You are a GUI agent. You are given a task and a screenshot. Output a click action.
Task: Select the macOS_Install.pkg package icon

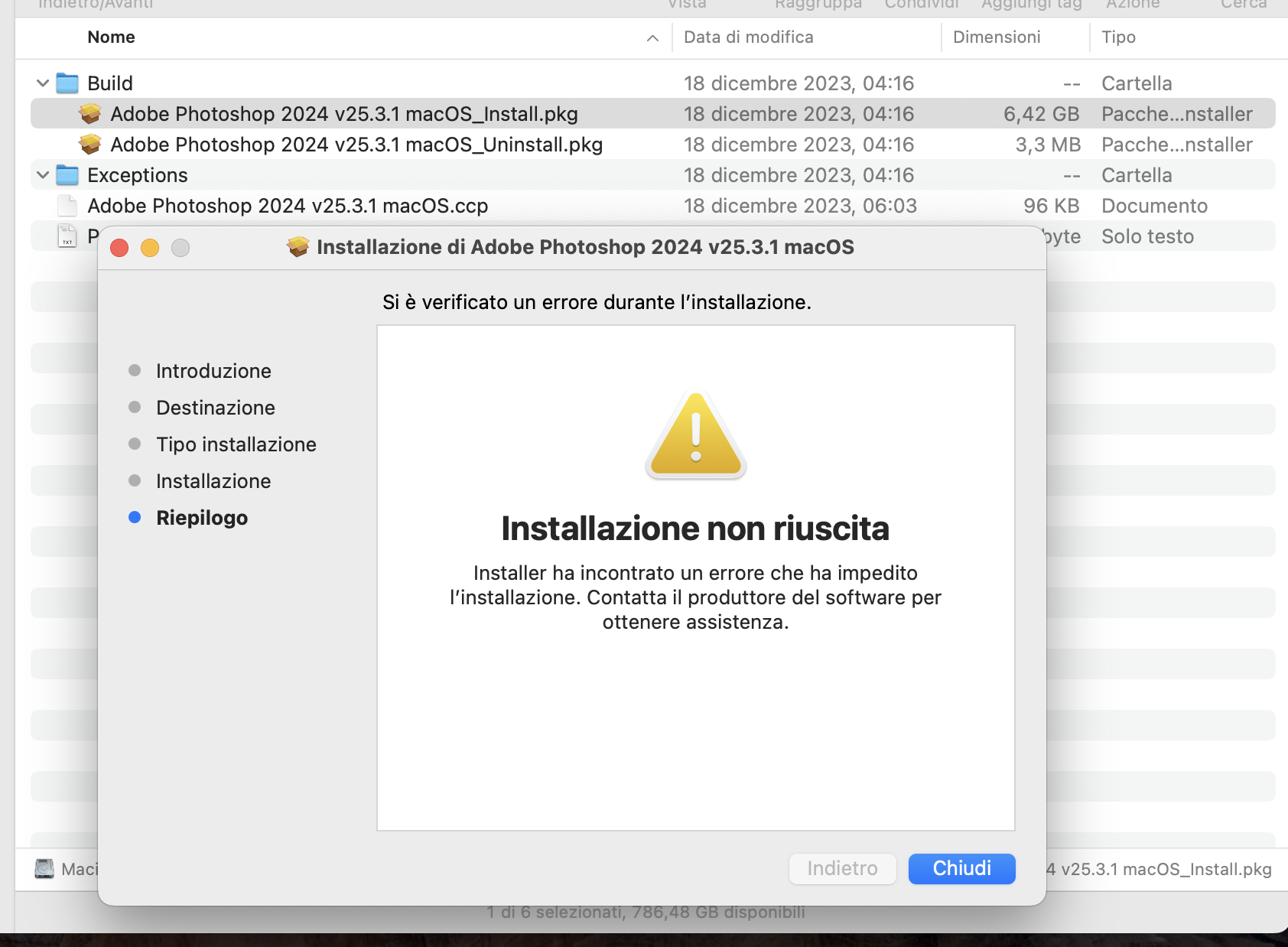pyautogui.click(x=90, y=114)
